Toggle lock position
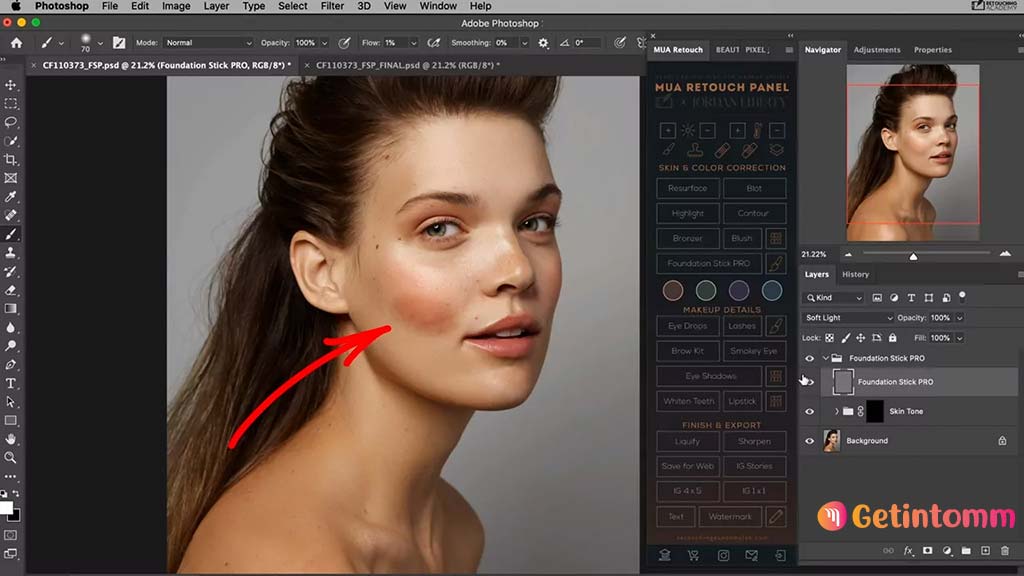The image size is (1024, 576). [861, 338]
